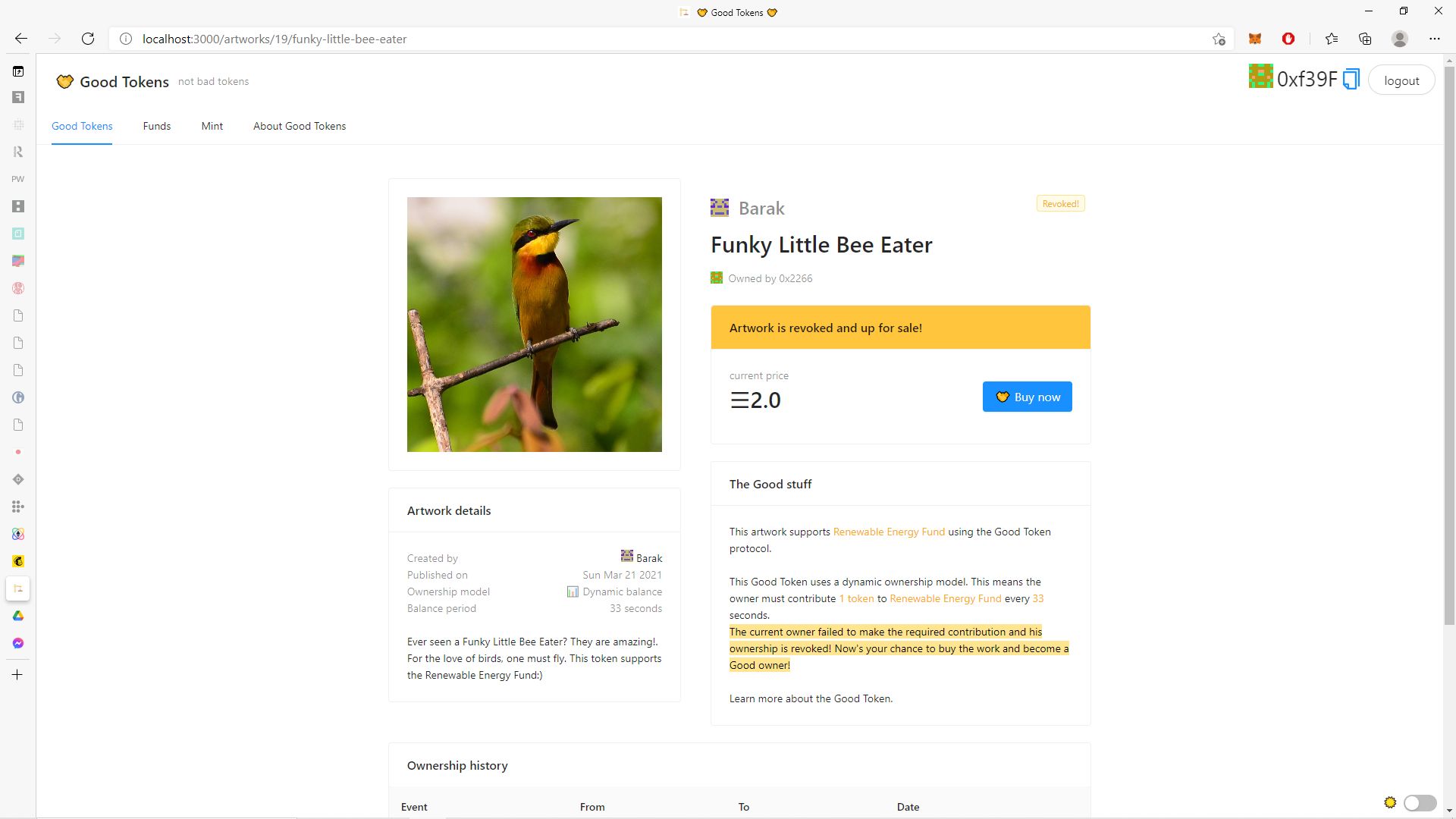This screenshot has width=1456, height=819.
Task: Toggle the dark mode switch bottom right
Action: click(x=1420, y=799)
